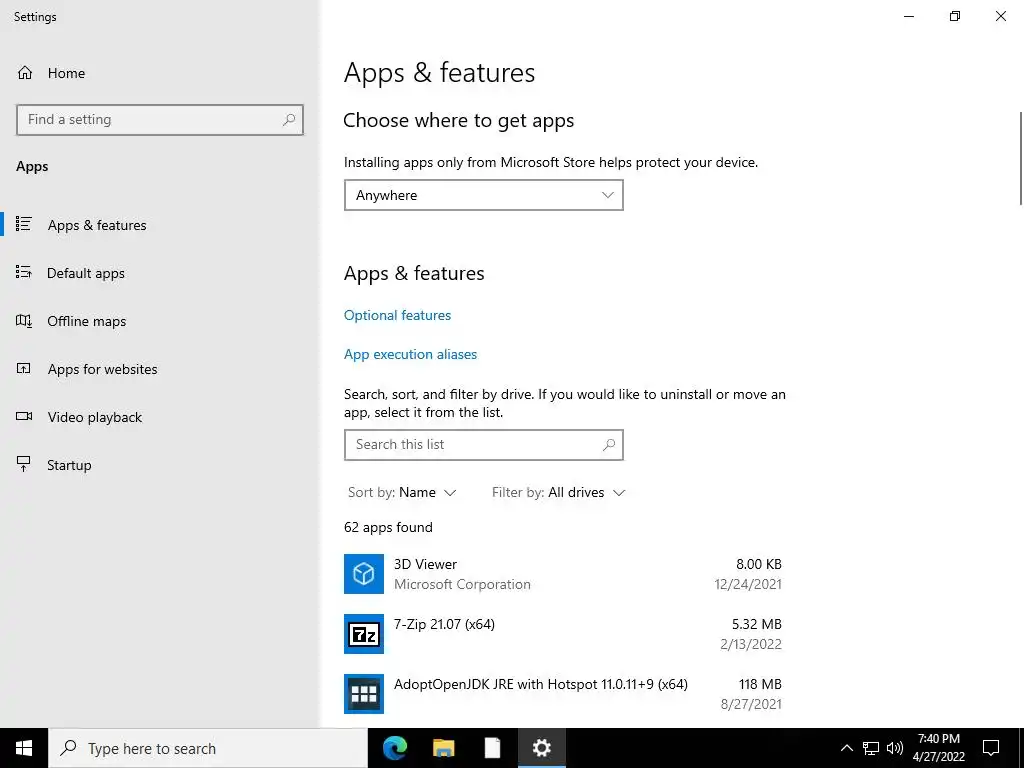Click the Offline maps icon
Screen dimensions: 1024x768
pos(24,320)
